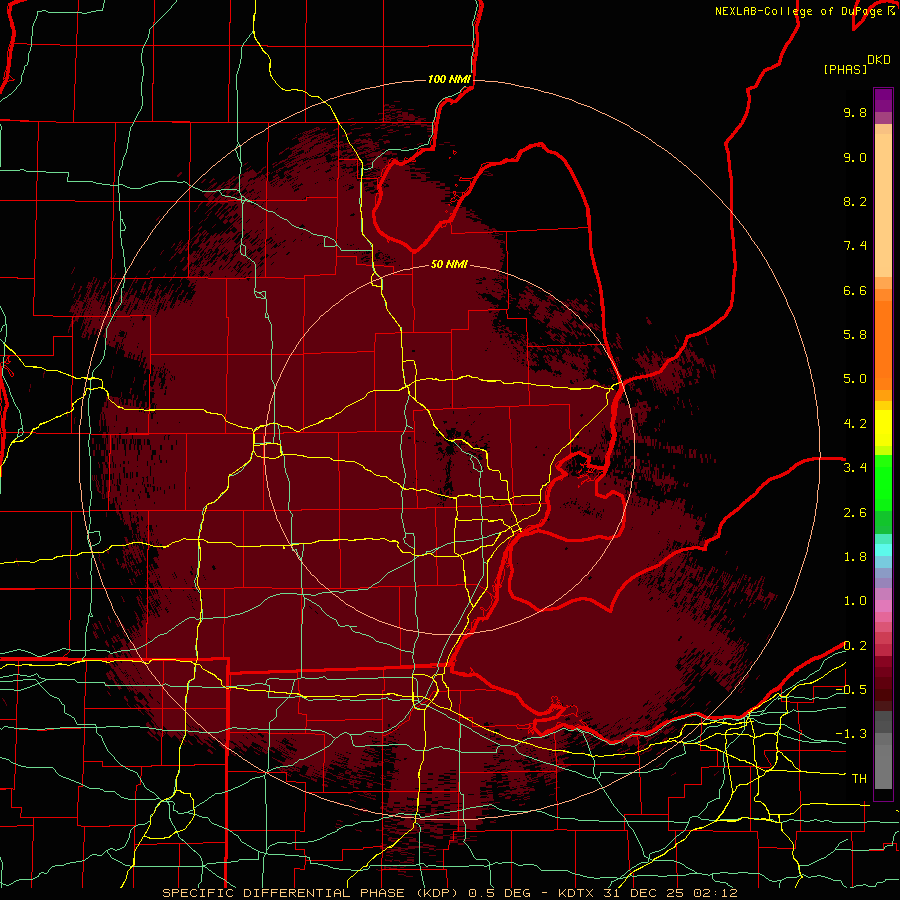Click the KDTX station identifier in the caption
The width and height of the screenshot is (900, 900).
click(576, 893)
